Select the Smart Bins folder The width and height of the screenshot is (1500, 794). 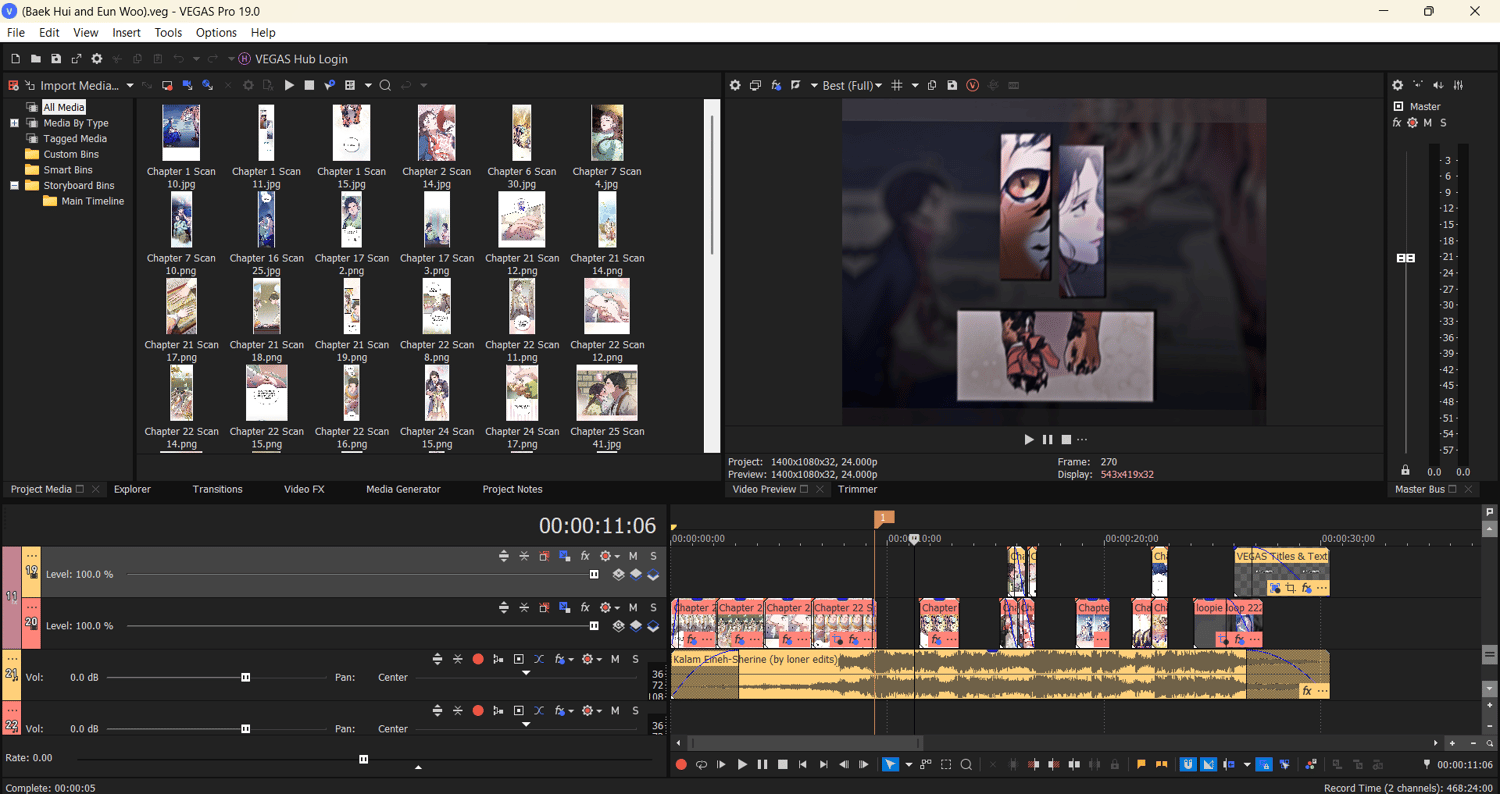(x=68, y=170)
